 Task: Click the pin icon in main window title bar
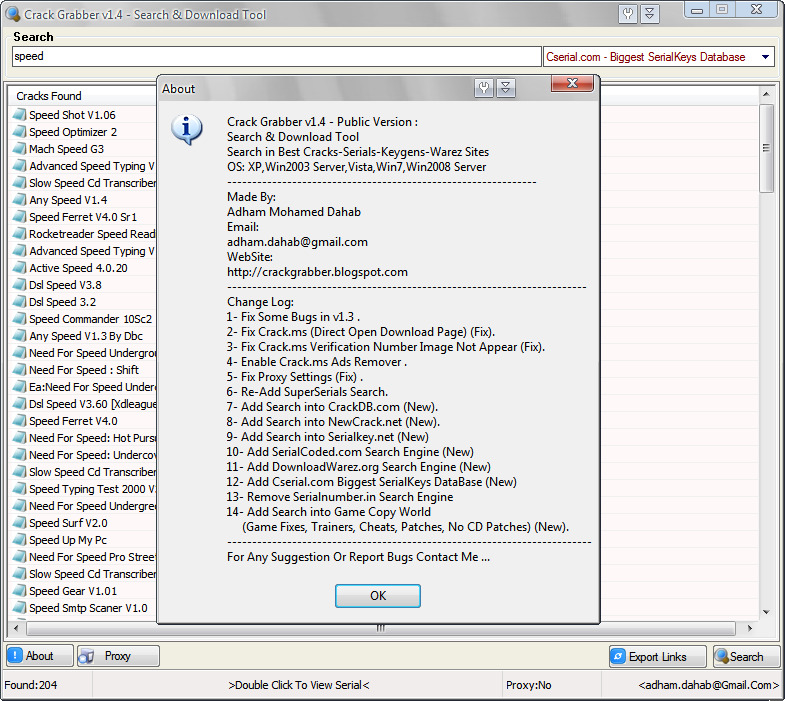[x=628, y=14]
